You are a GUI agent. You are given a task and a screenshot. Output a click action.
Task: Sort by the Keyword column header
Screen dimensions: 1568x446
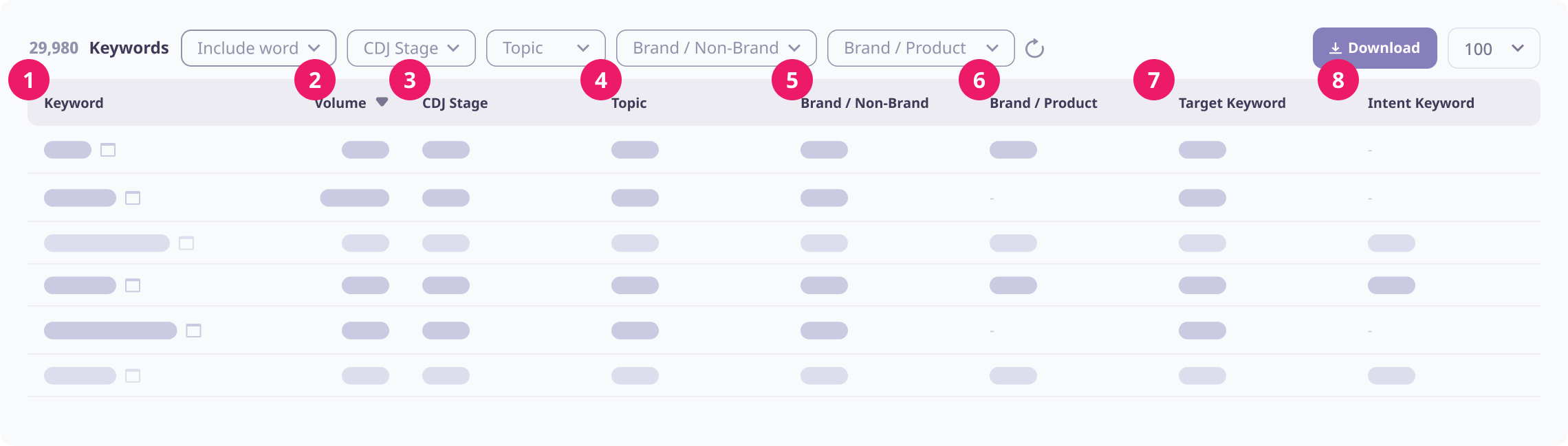click(x=74, y=103)
